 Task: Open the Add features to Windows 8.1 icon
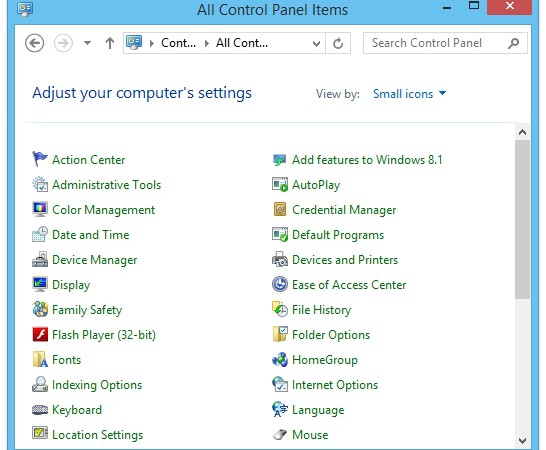point(279,160)
